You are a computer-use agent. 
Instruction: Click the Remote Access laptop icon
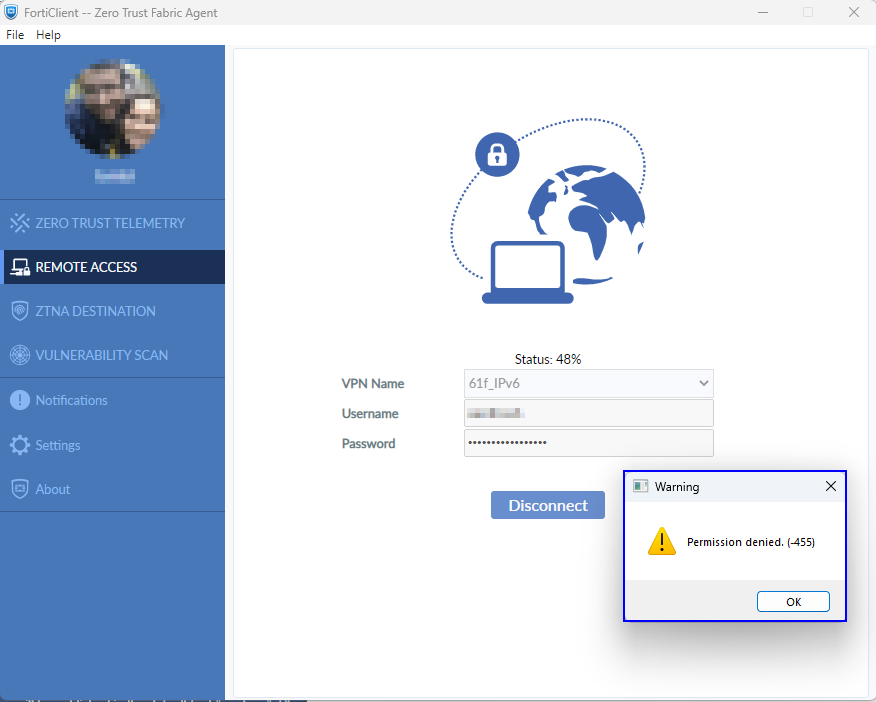20,267
